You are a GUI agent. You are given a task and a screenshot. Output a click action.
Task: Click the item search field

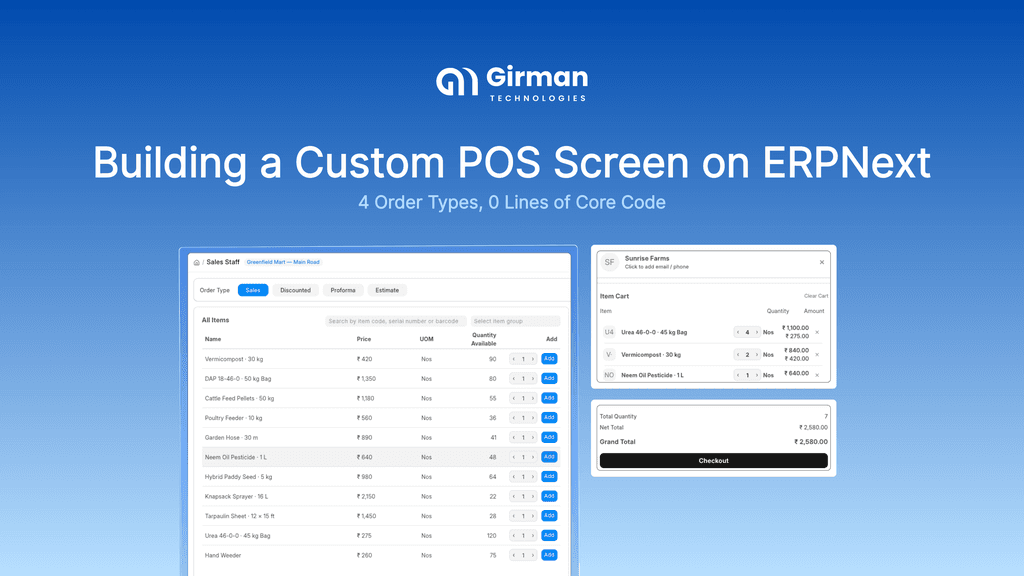(x=396, y=321)
